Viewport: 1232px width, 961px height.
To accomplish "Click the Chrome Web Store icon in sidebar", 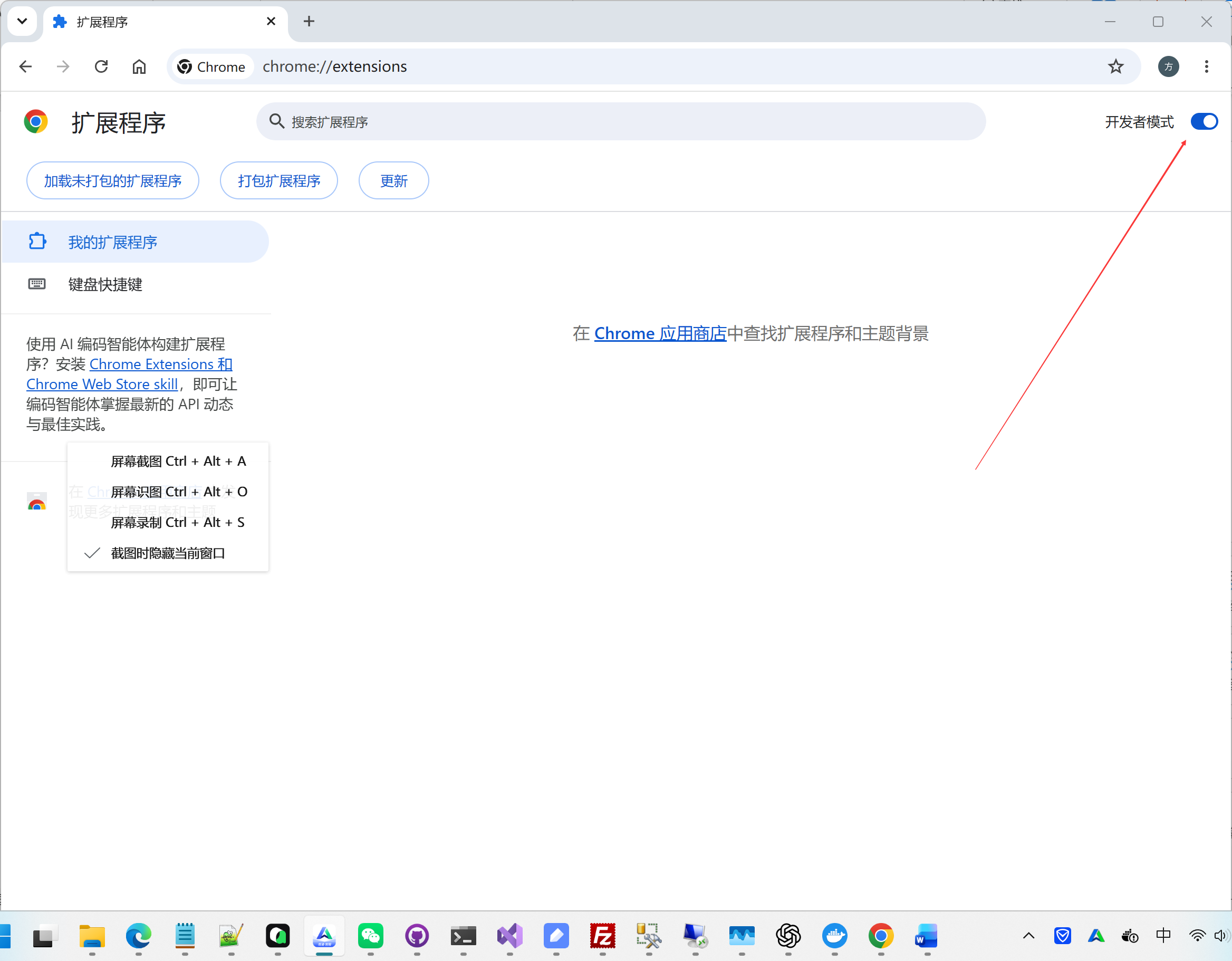I will coord(37,501).
